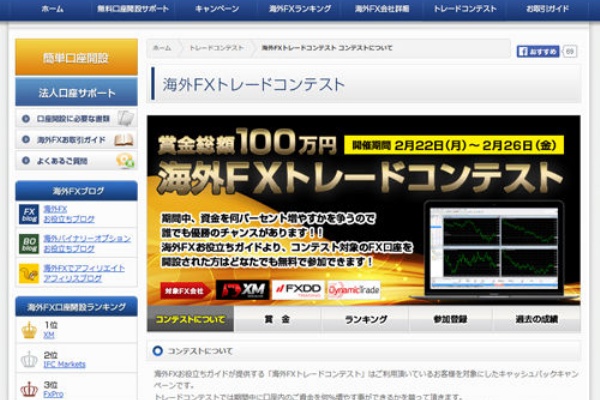The width and height of the screenshot is (600, 400).
Task: Open the 海外バイナリーオプション お役立ちブログ link
Action: click(x=87, y=243)
